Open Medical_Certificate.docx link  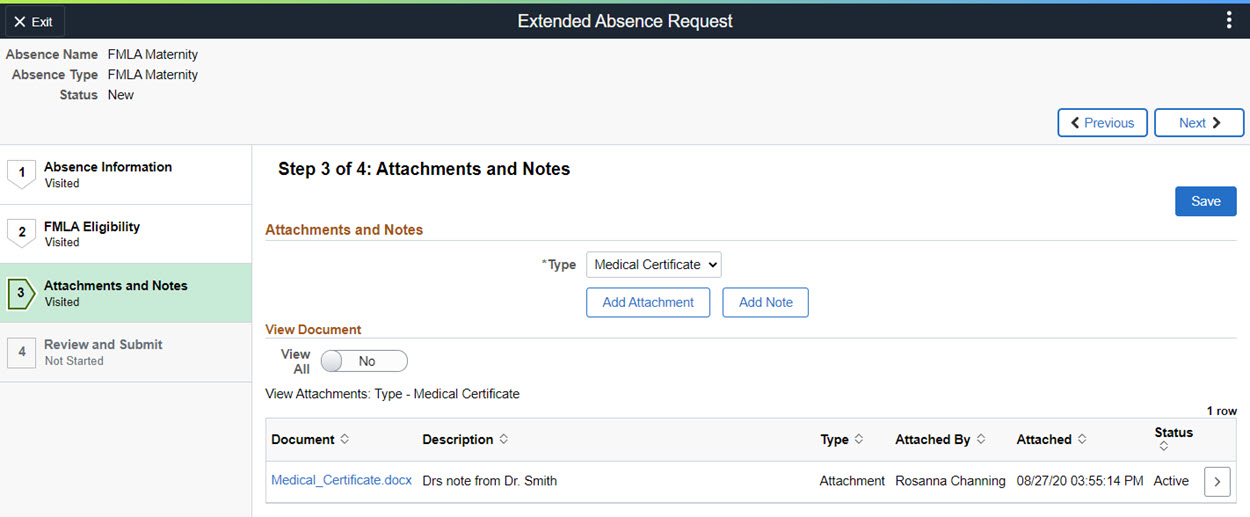(341, 480)
